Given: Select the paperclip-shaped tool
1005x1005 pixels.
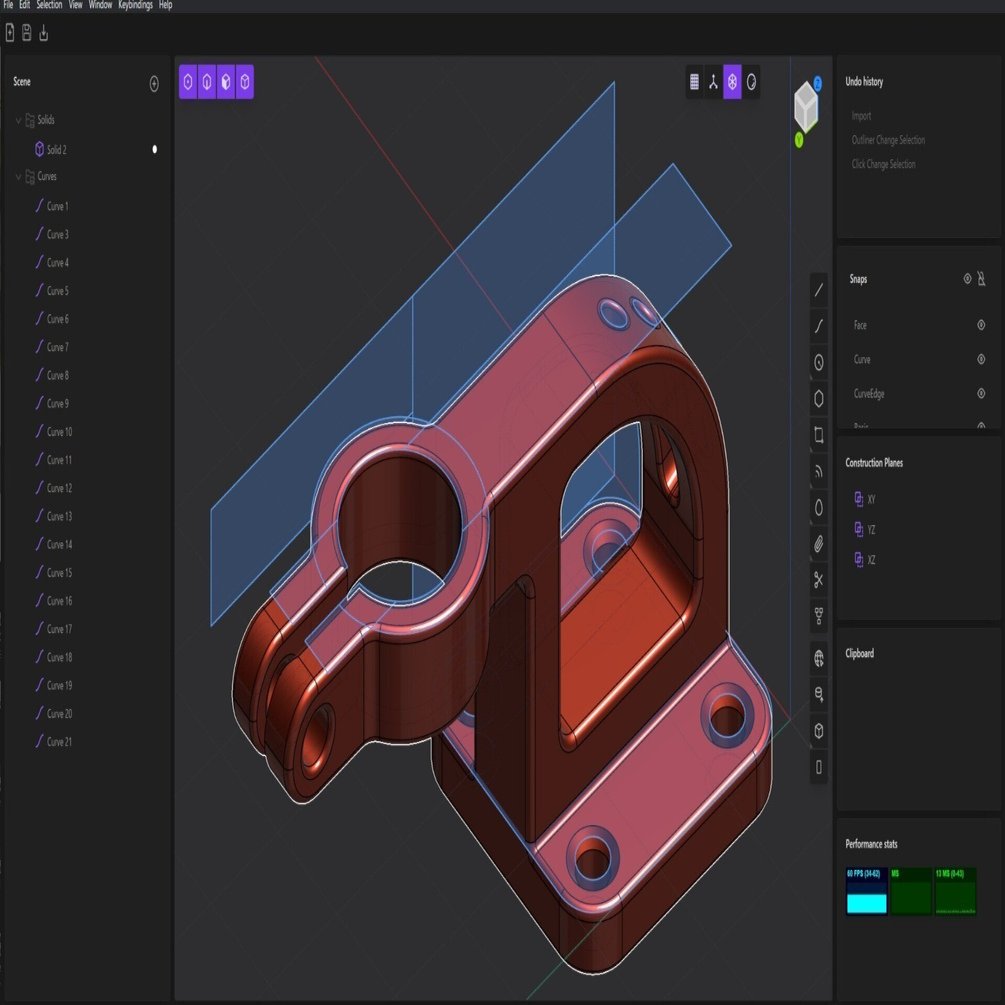Looking at the screenshot, I should coord(818,544).
